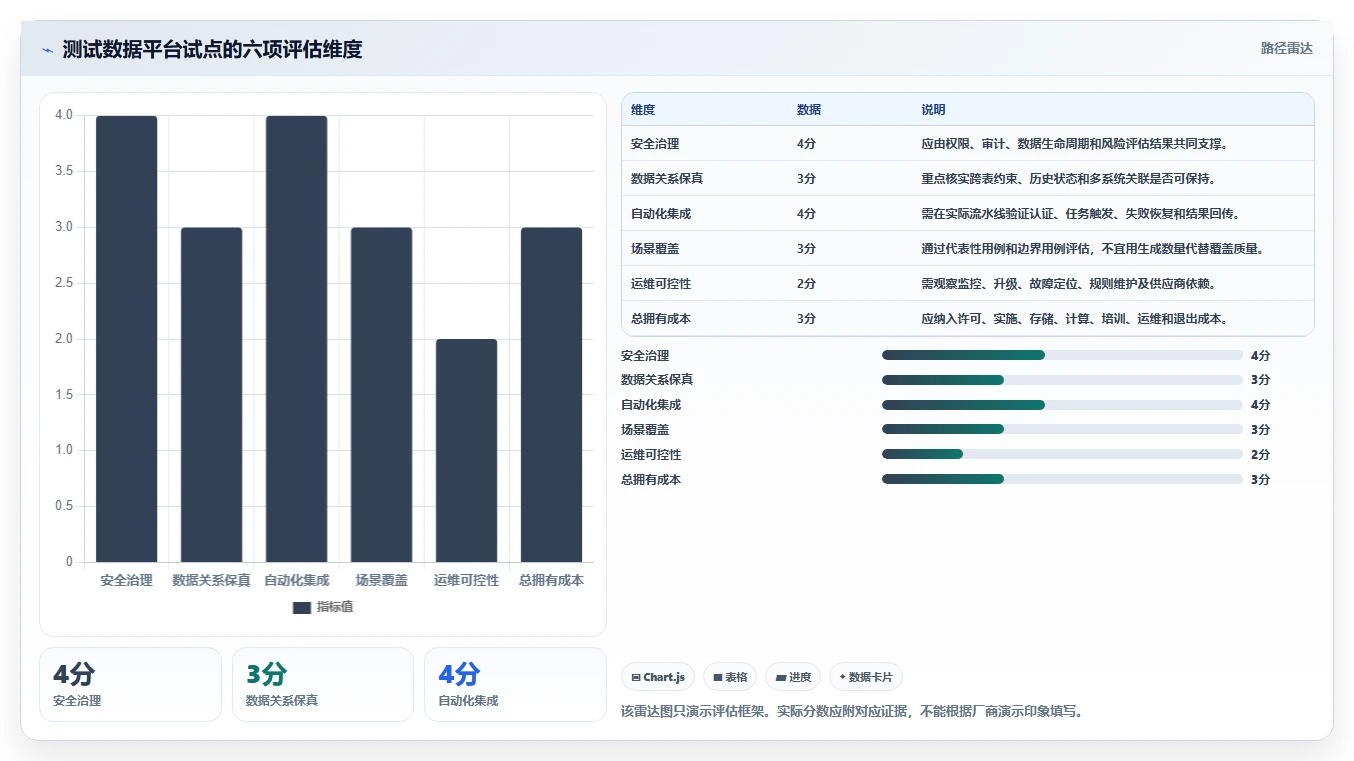Click the 场景覆盖 chart bar
1354x761 pixels.
[x=381, y=395]
